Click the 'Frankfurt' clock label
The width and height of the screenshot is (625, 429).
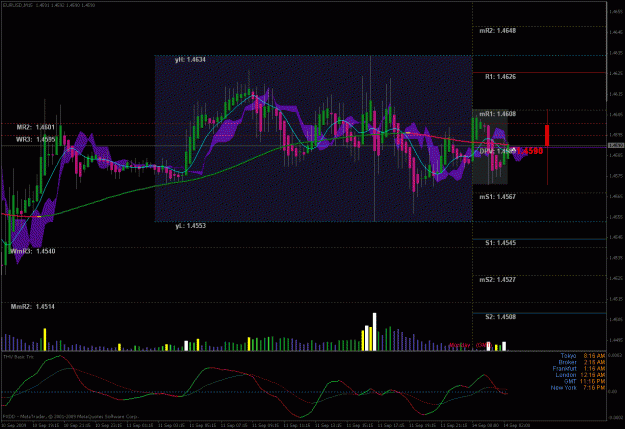click(x=564, y=369)
